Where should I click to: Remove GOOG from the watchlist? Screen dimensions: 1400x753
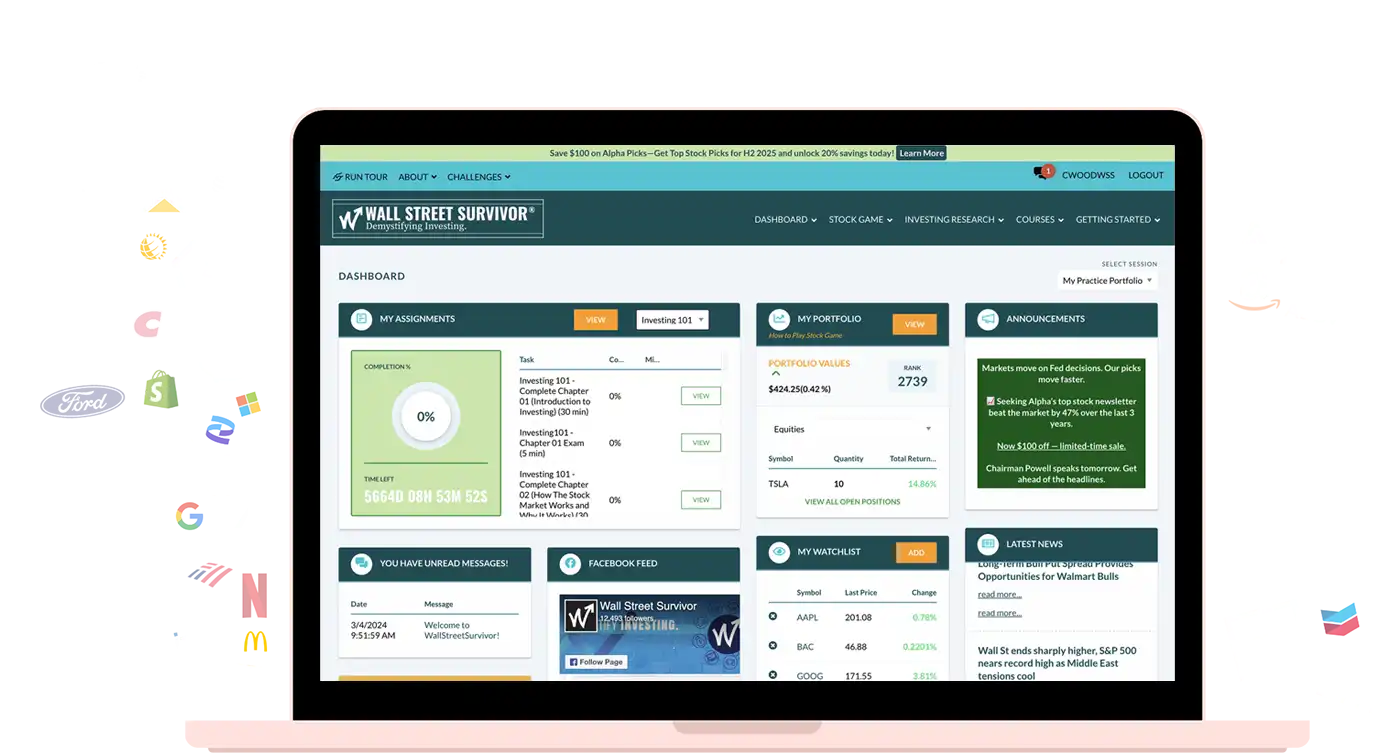[773, 675]
